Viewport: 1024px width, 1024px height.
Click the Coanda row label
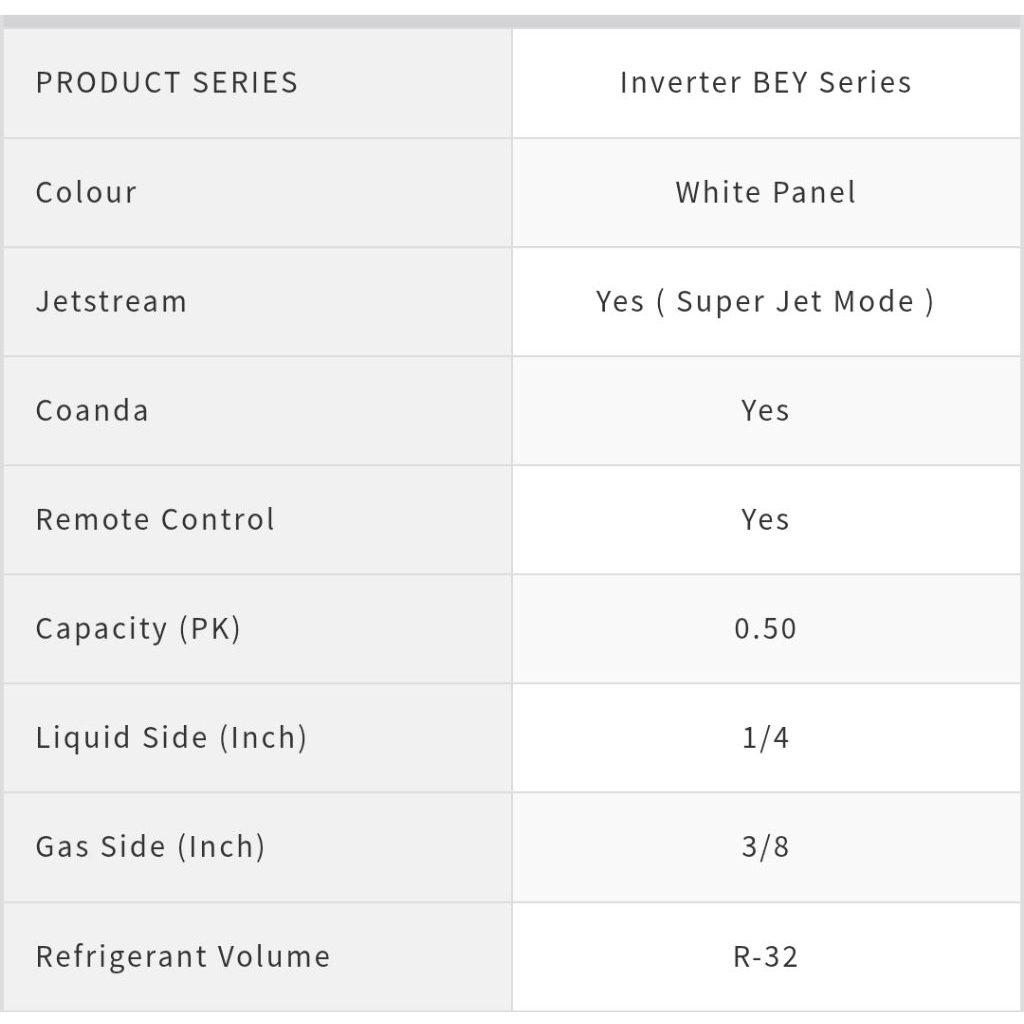(x=92, y=410)
